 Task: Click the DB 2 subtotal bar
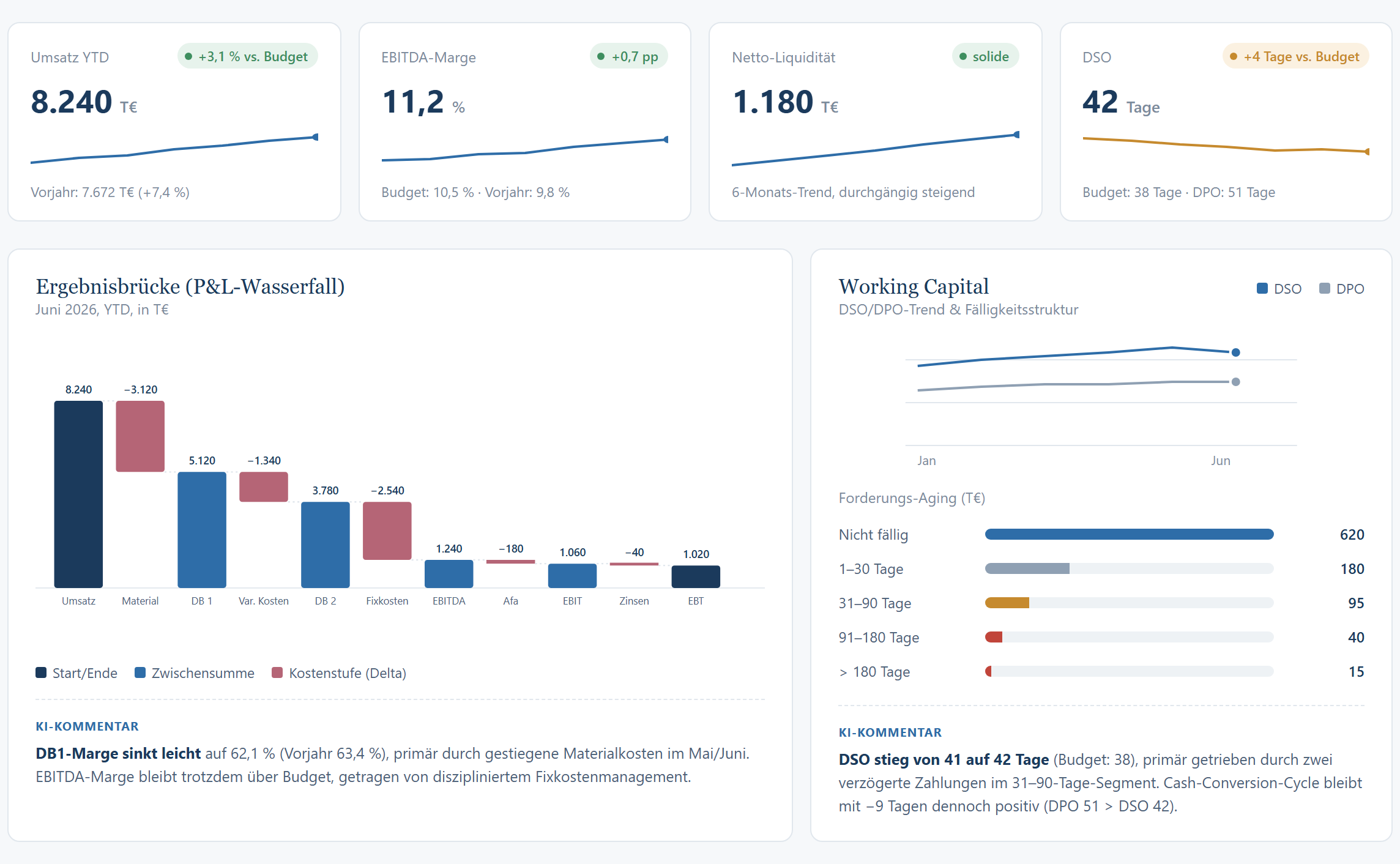[x=326, y=545]
